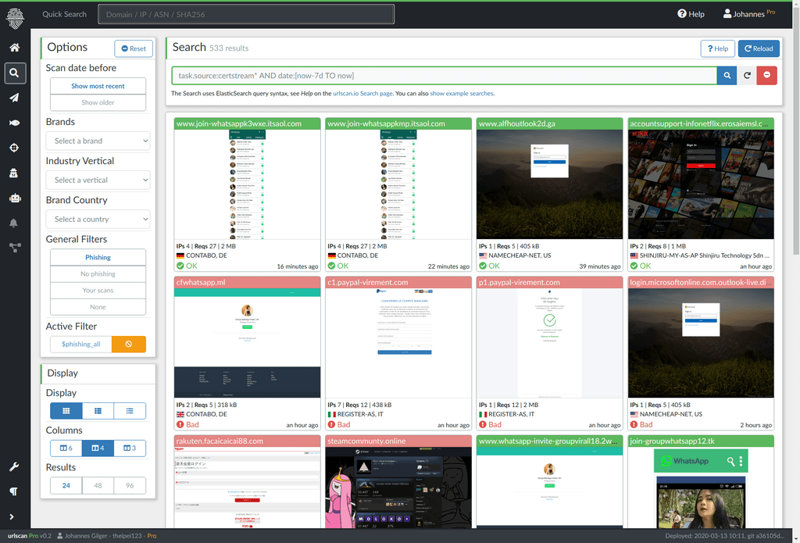The height and width of the screenshot is (543, 800).
Task: Clear the query with the red minus button
Action: tap(766, 76)
